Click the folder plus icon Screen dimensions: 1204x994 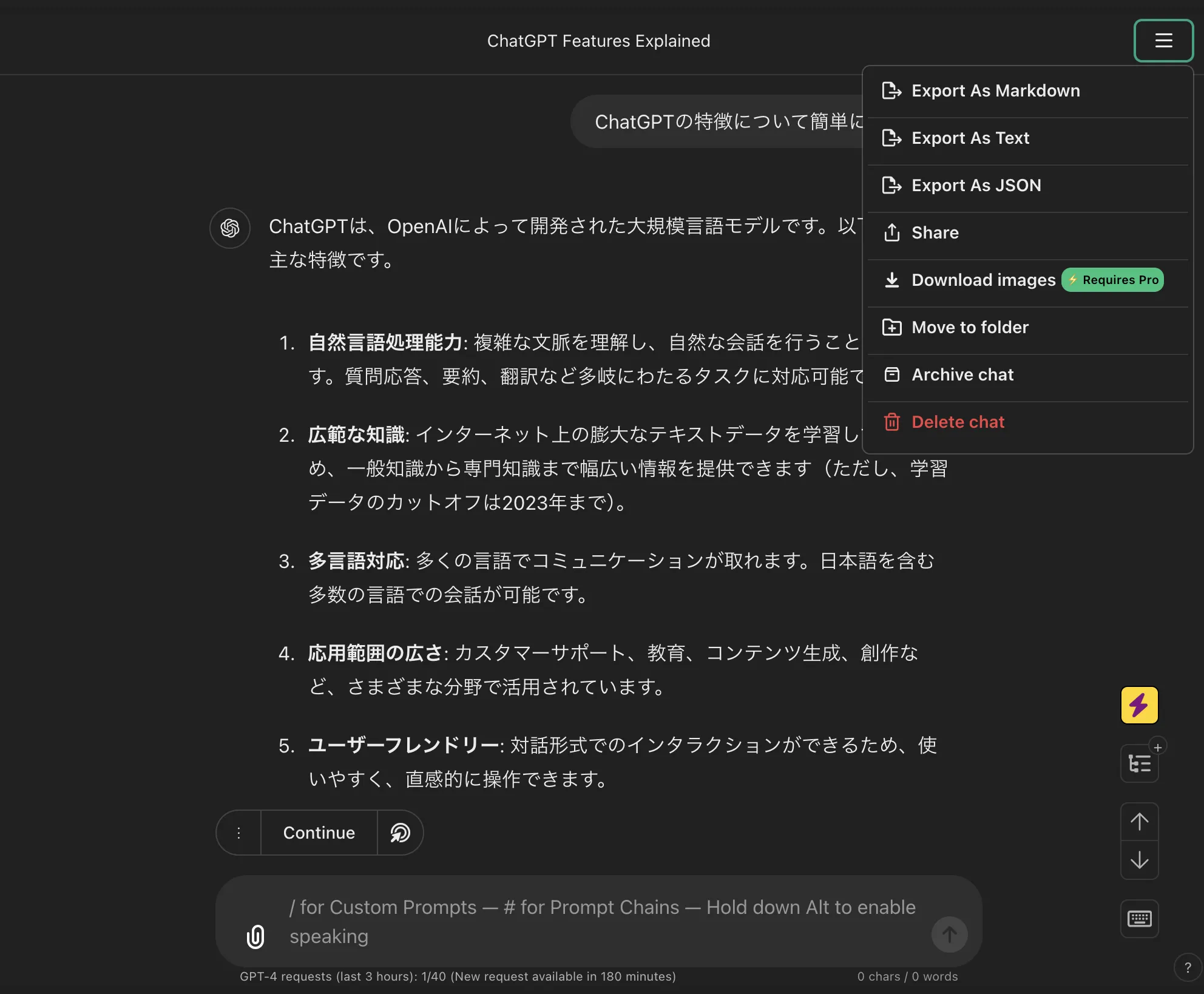891,328
